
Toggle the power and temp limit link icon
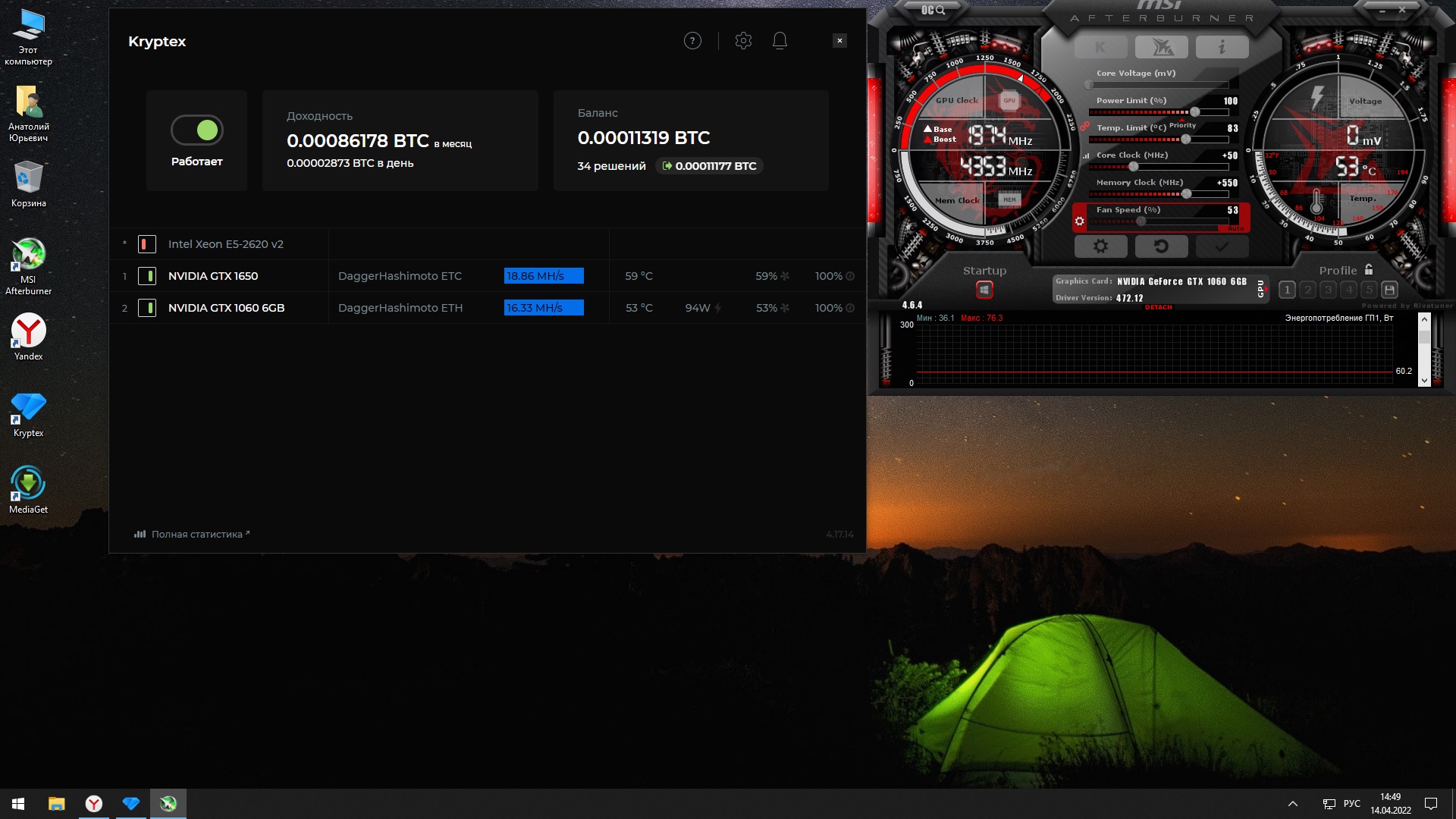[x=1085, y=127]
